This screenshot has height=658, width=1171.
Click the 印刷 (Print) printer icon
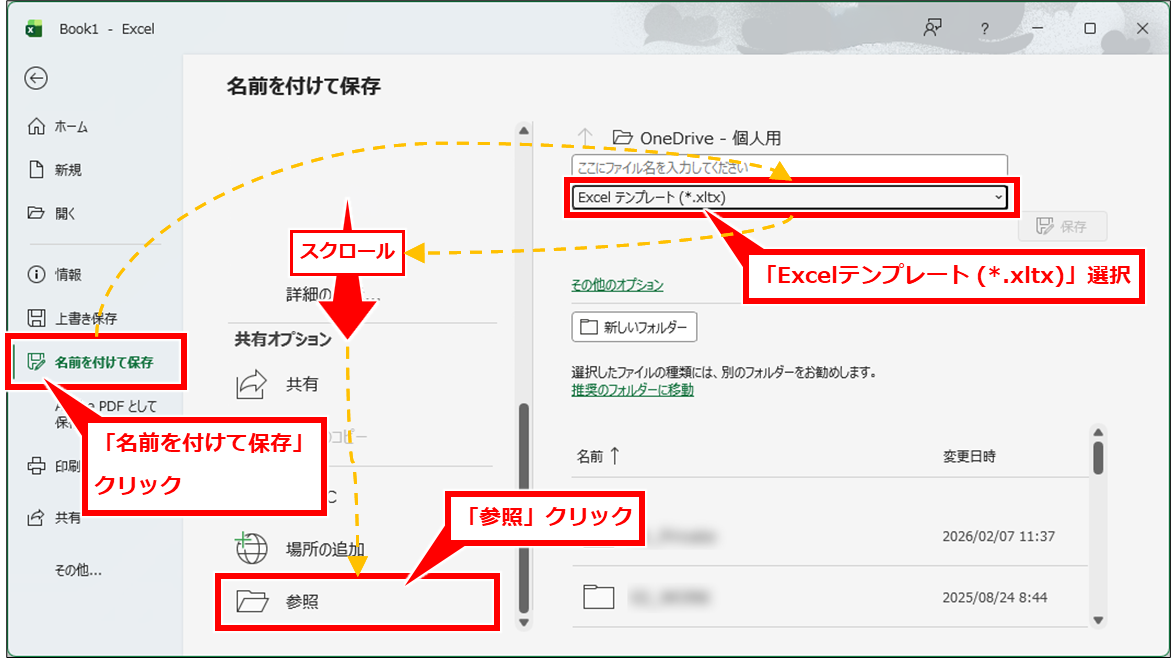(x=37, y=466)
